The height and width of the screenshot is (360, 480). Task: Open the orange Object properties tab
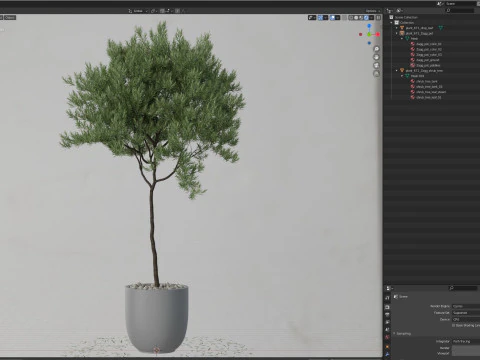[x=387, y=347]
